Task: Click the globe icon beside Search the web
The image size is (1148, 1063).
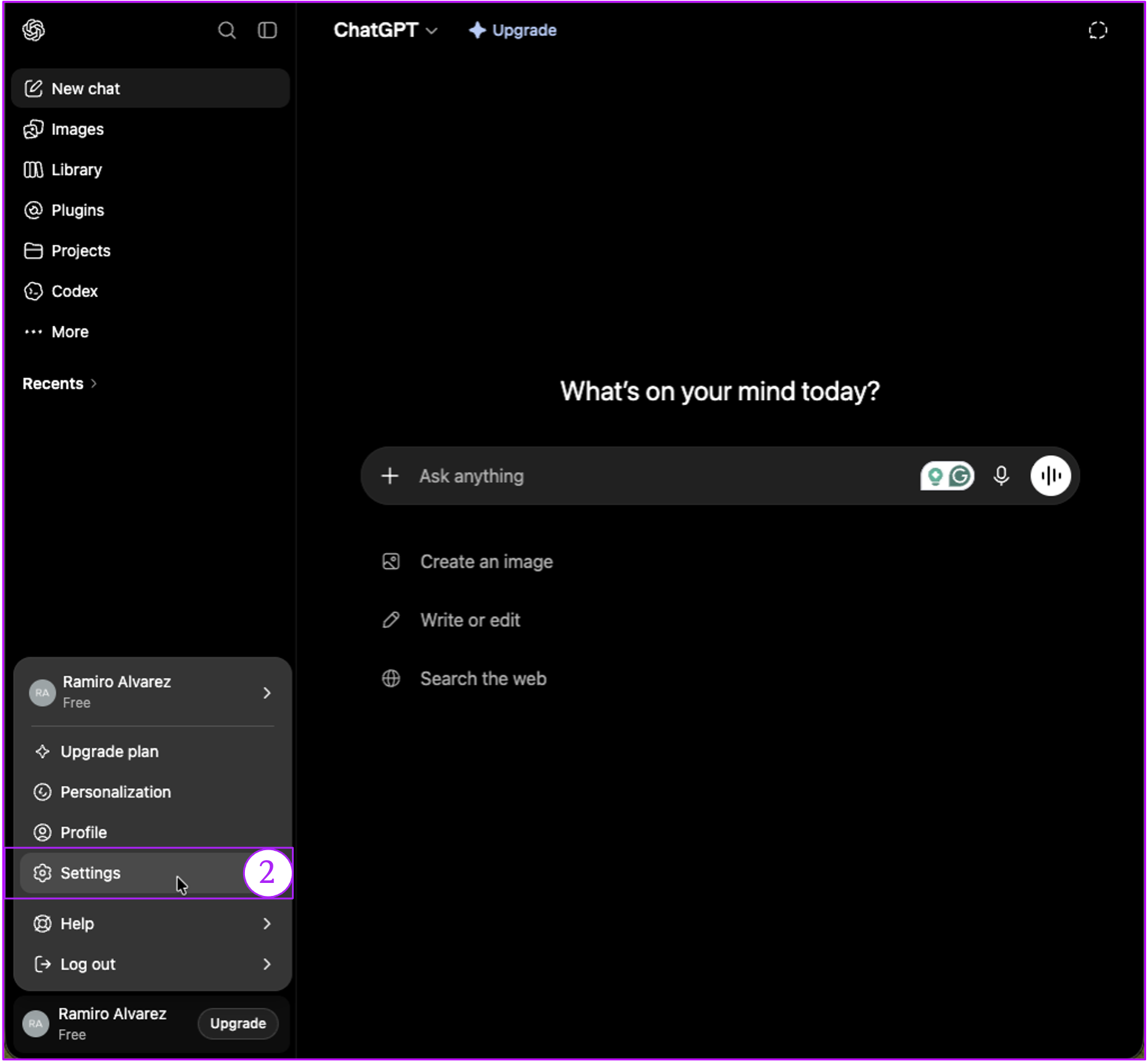Action: [391, 679]
